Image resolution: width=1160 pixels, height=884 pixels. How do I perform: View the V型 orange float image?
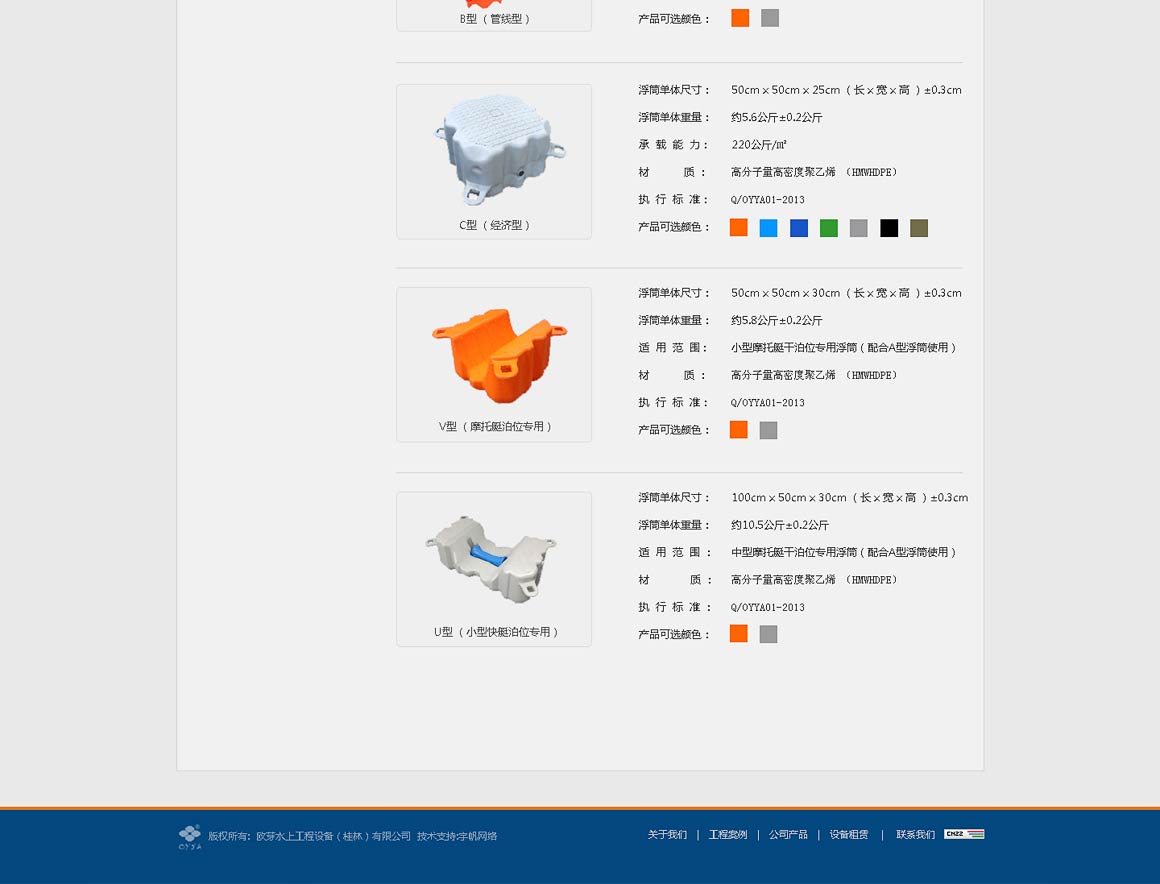click(x=499, y=356)
